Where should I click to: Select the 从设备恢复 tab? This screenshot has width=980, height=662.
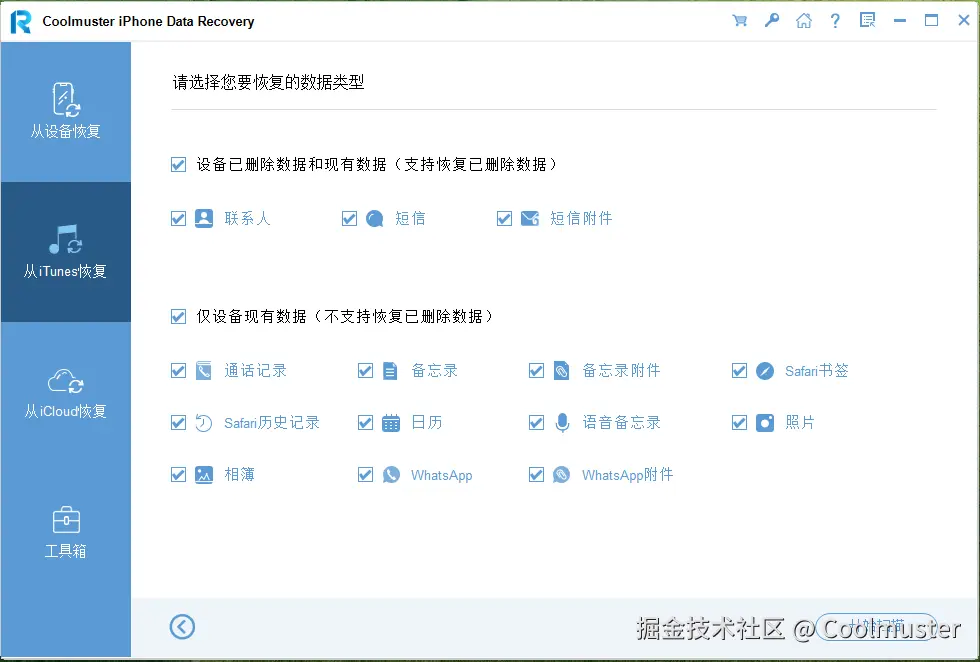point(65,110)
